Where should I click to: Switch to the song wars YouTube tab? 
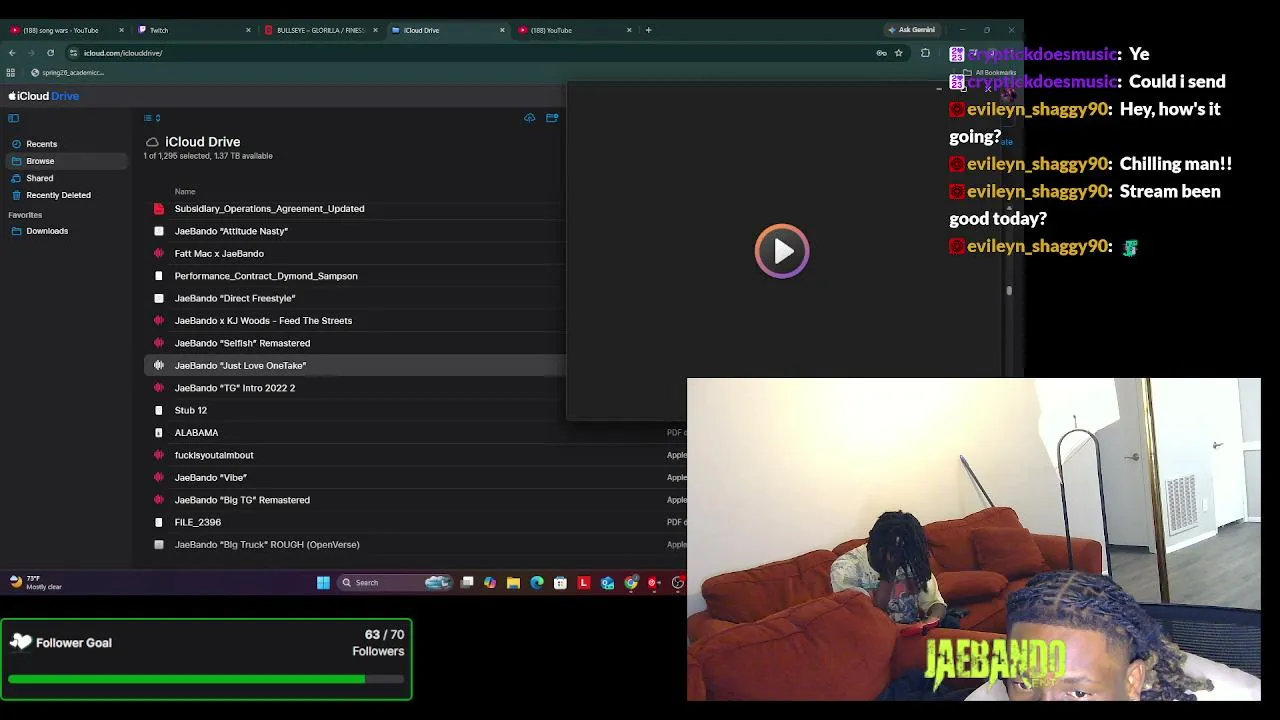[x=68, y=30]
